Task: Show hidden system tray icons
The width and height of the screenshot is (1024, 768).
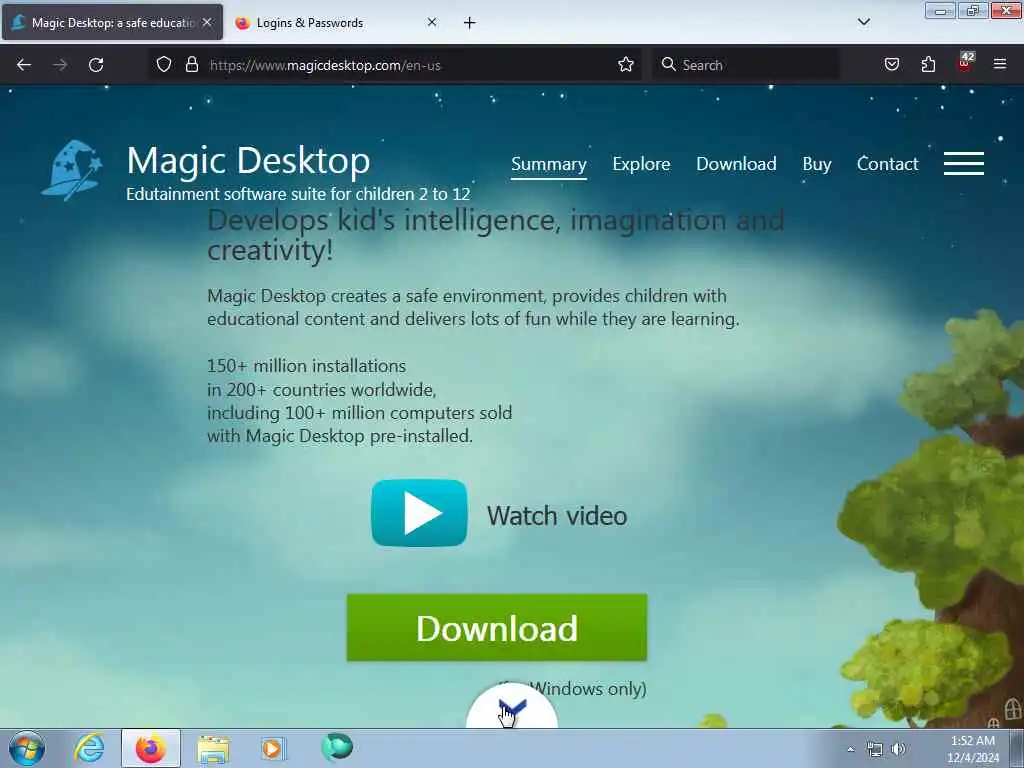Action: pos(850,749)
